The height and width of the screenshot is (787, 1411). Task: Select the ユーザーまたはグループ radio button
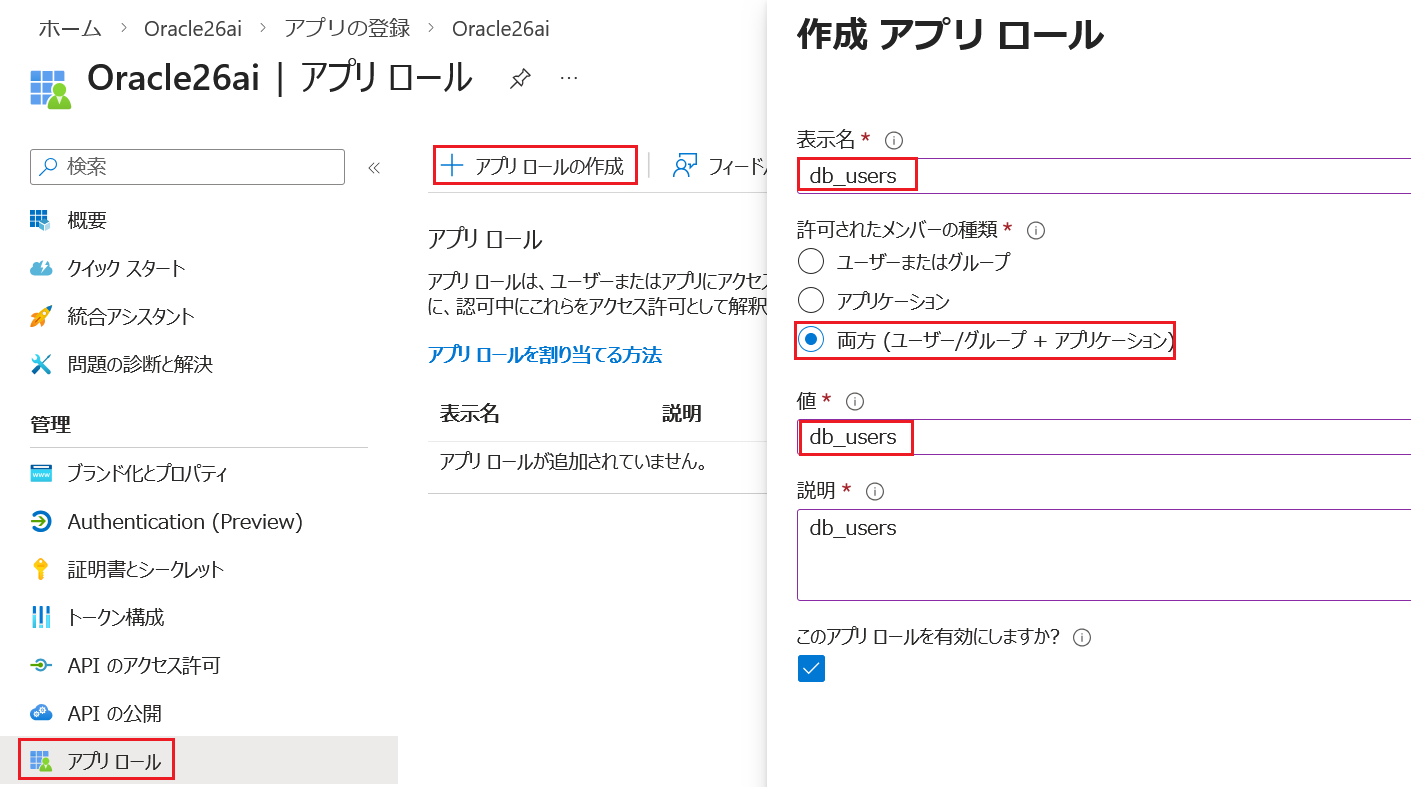811,262
